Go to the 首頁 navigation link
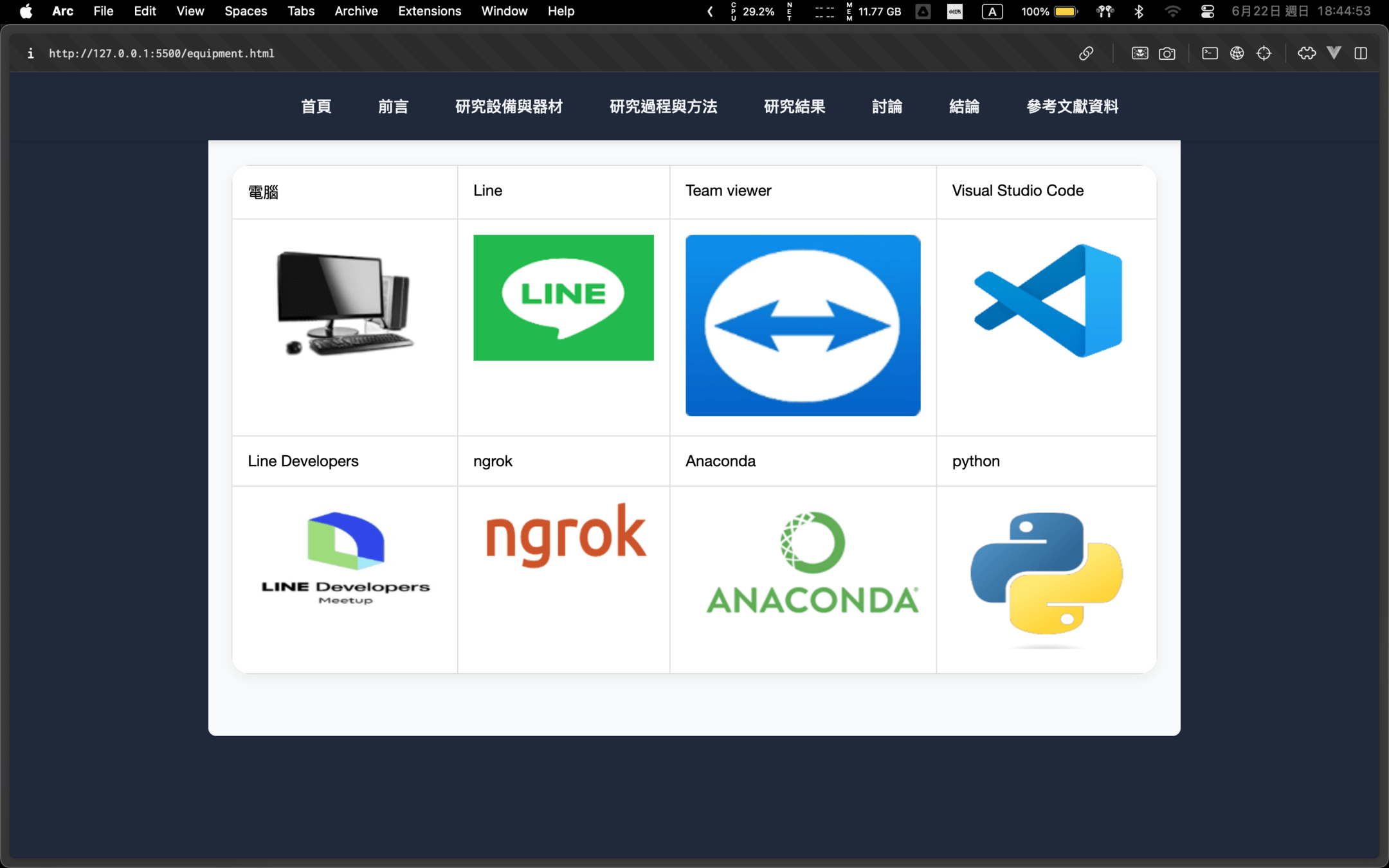This screenshot has height=868, width=1389. click(316, 107)
